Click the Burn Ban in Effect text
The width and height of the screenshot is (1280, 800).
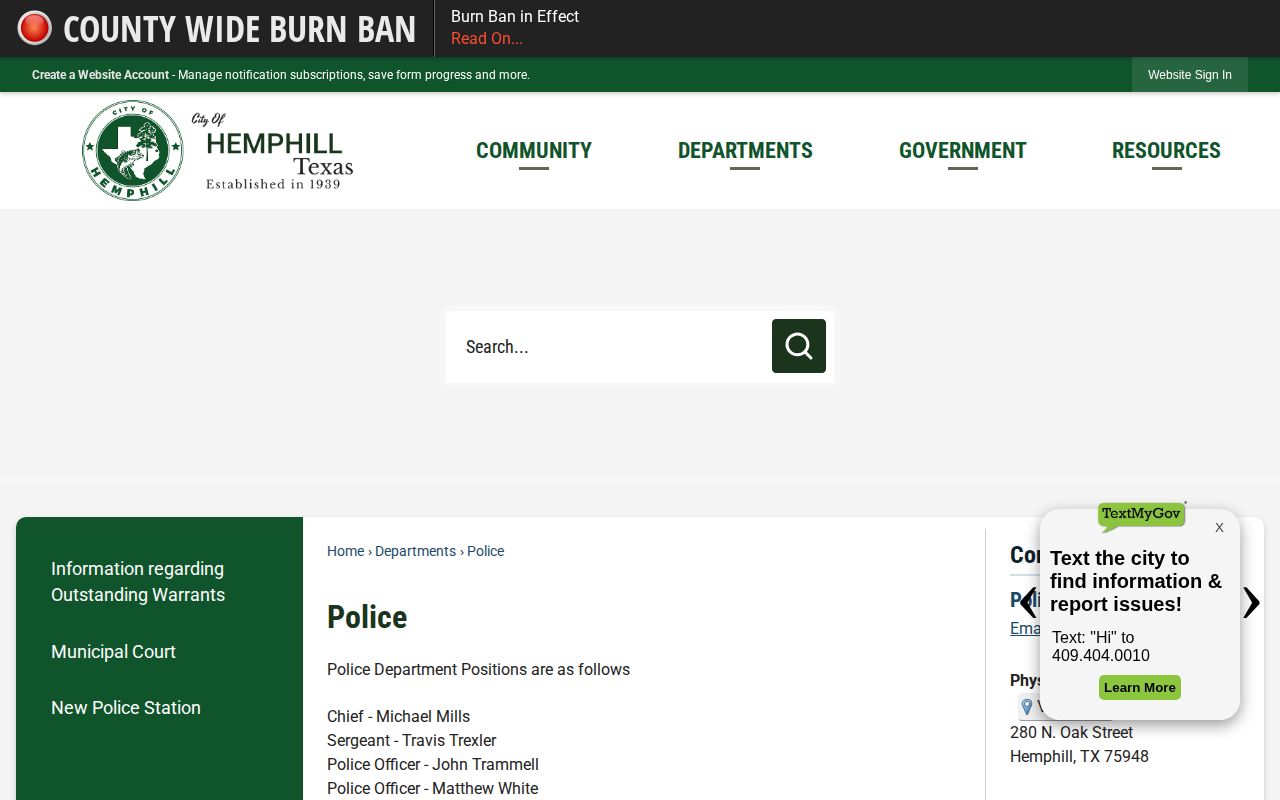(x=515, y=16)
